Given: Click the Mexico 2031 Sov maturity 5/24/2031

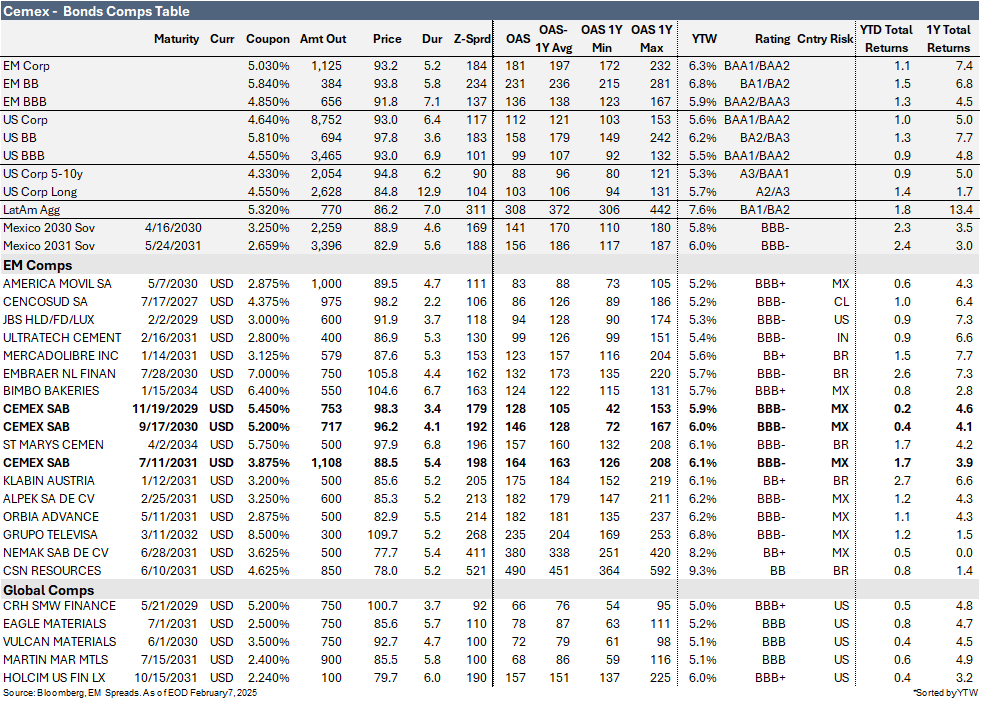Looking at the screenshot, I should pyautogui.click(x=173, y=246).
